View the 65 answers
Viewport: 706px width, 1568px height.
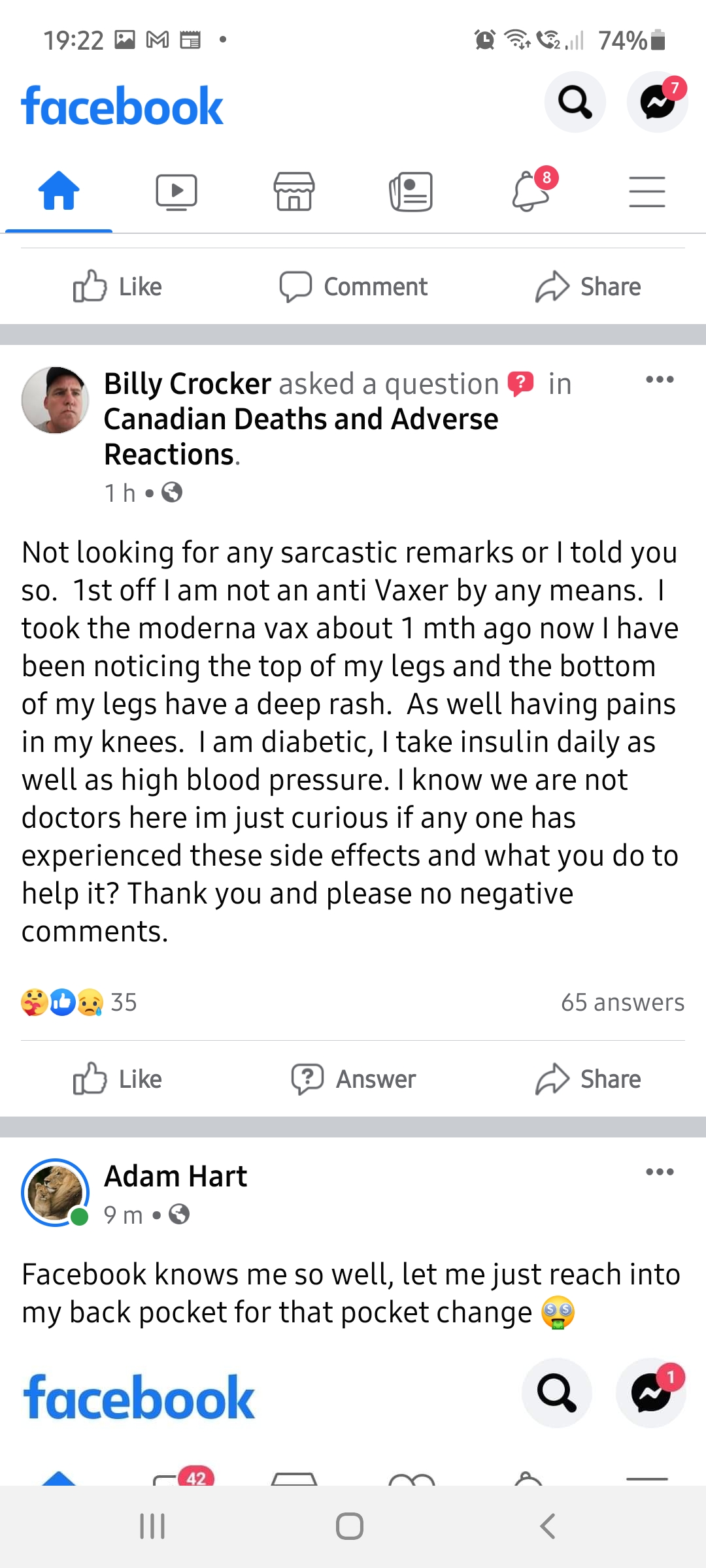point(622,1002)
